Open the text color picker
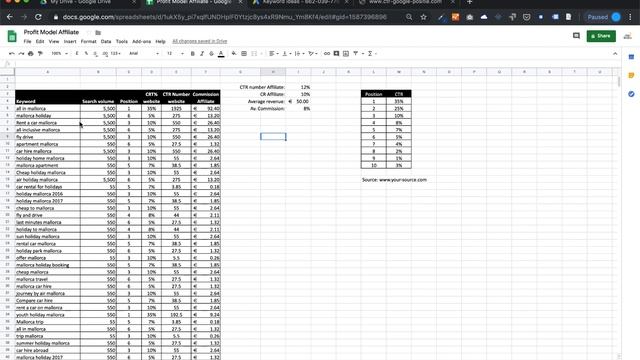640x360 pixels. [221, 54]
